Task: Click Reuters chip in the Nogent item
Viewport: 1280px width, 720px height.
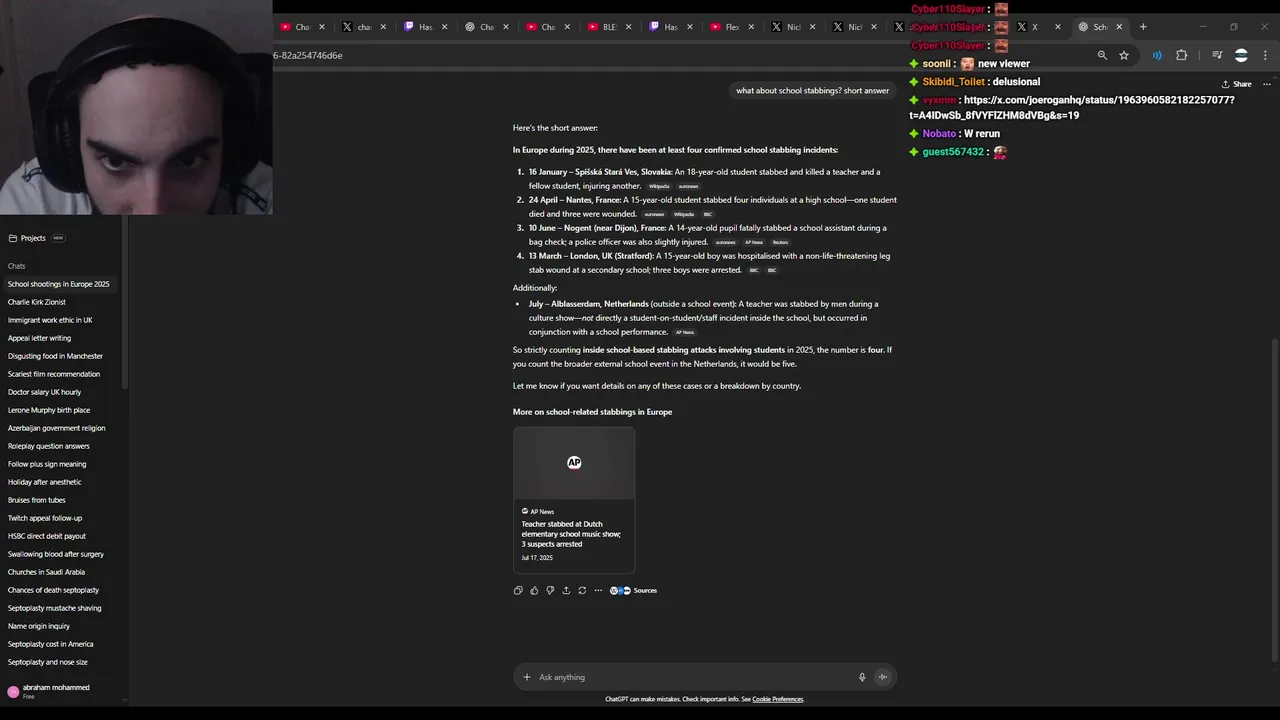Action: tap(781, 242)
